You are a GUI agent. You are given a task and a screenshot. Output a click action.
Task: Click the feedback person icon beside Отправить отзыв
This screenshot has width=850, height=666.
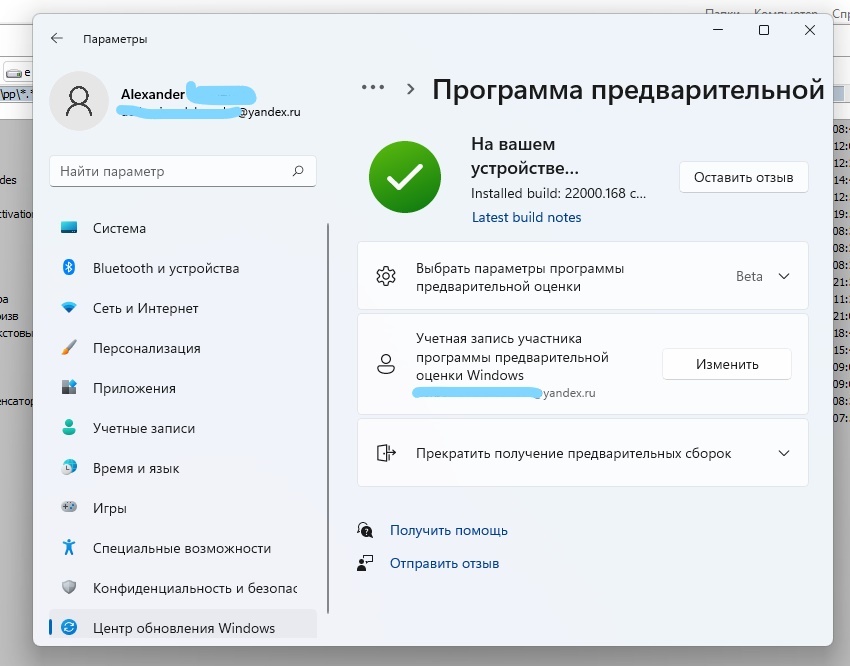coord(365,563)
